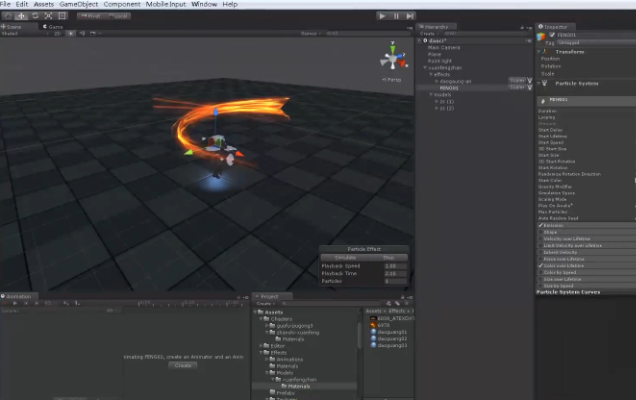Screen dimensions: 636x400
Task: Go to next keyframe in Animation panel
Action: coord(37,303)
